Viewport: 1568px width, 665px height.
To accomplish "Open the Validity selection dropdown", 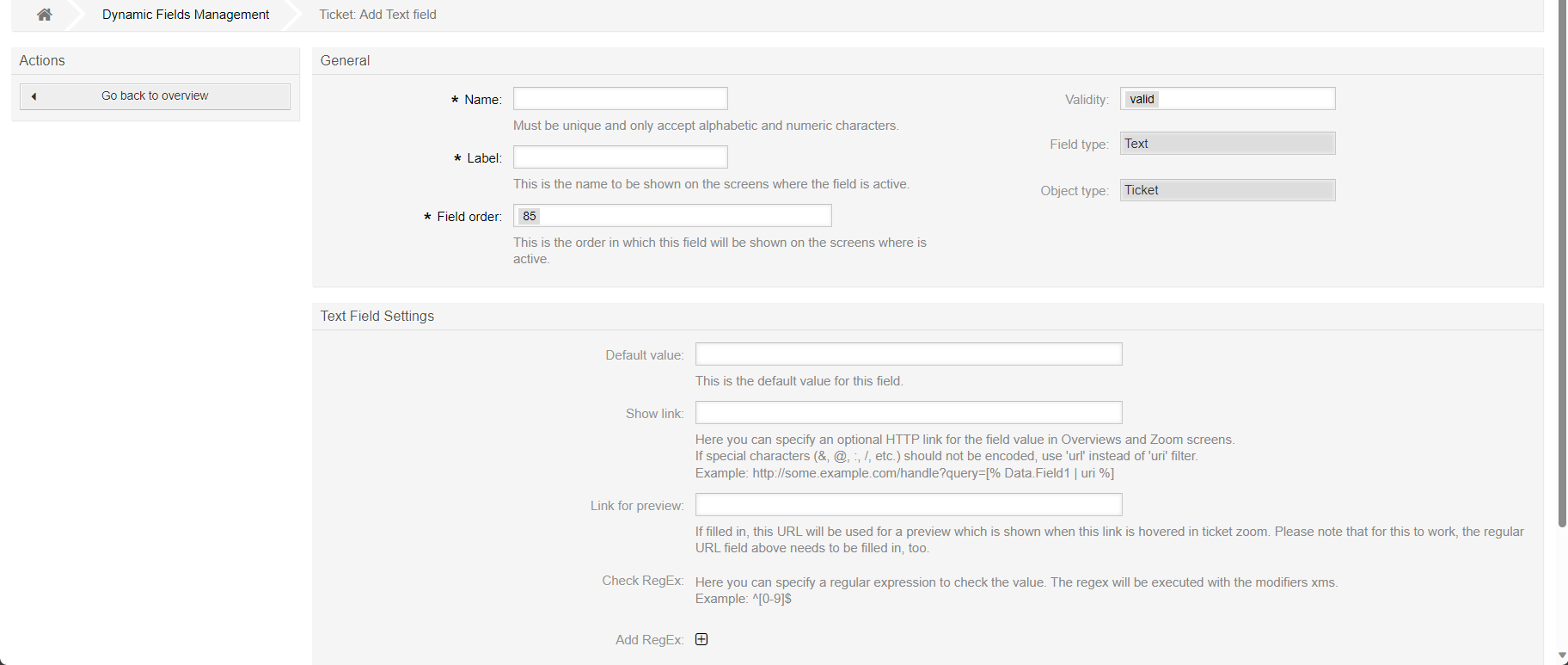I will tap(1227, 99).
